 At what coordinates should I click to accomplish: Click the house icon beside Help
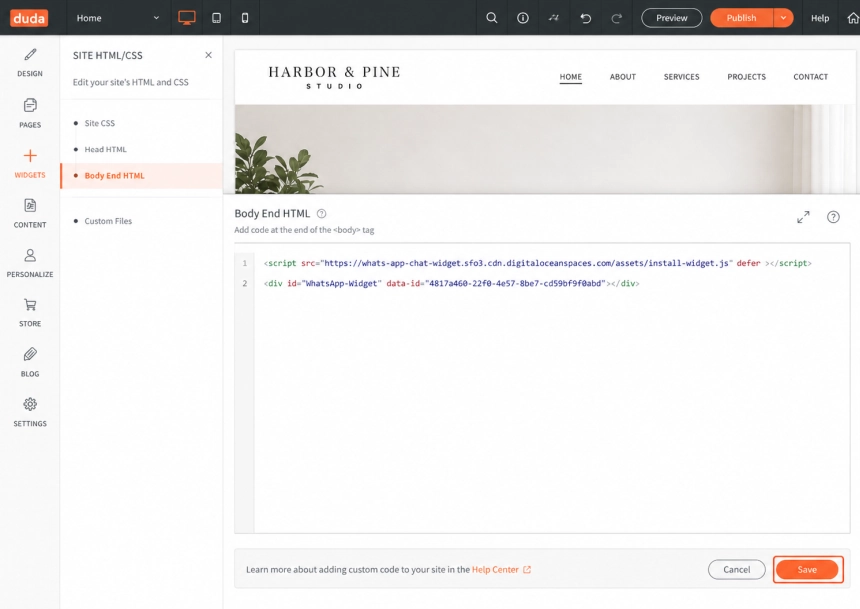tap(852, 18)
